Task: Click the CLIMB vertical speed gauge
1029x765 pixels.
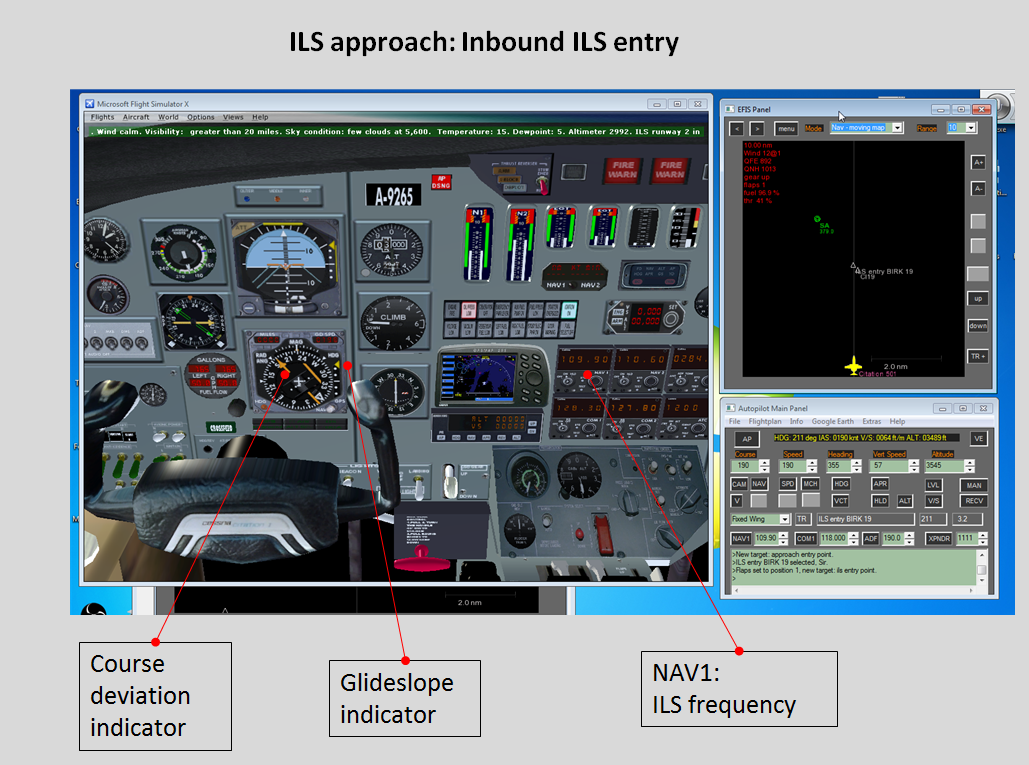Action: [x=393, y=323]
